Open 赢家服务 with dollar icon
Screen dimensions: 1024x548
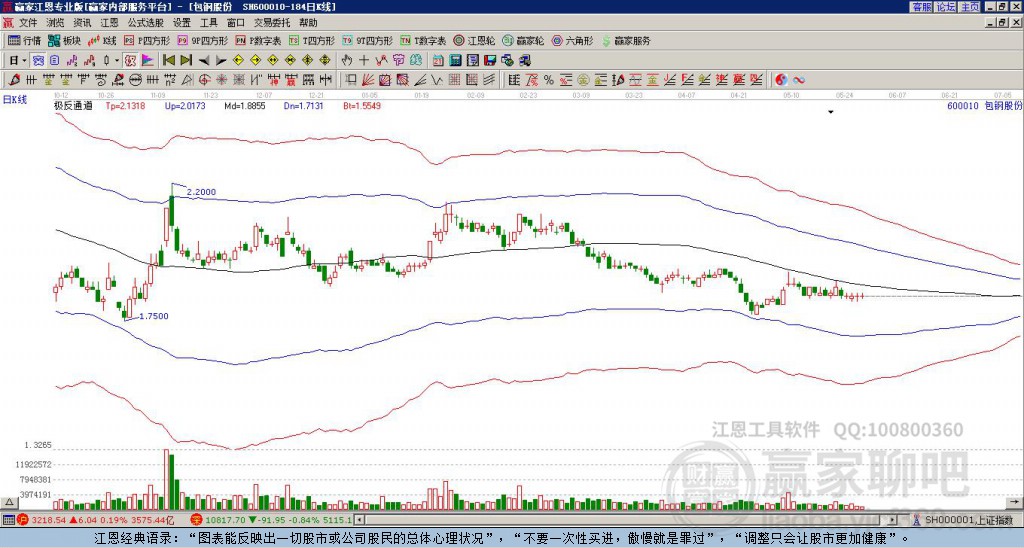point(626,40)
